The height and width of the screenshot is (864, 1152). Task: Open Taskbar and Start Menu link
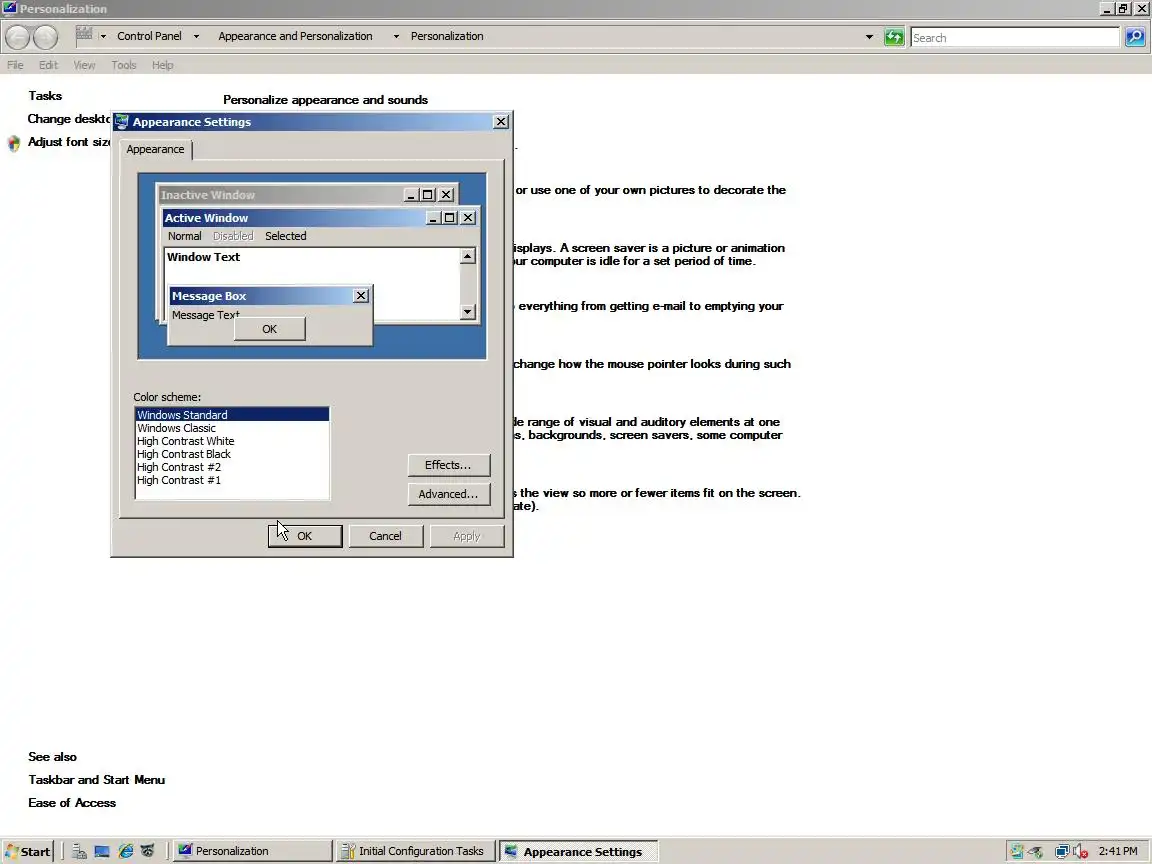coord(97,780)
